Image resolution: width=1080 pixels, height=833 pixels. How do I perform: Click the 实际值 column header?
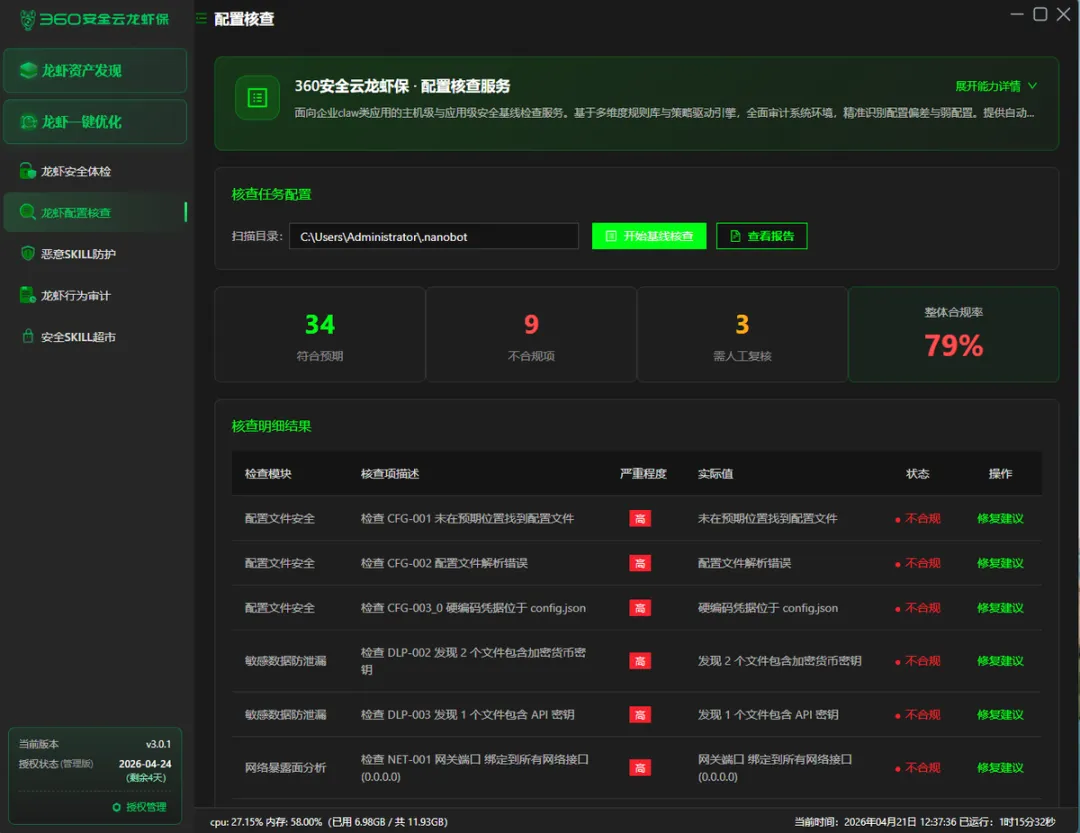click(x=715, y=473)
